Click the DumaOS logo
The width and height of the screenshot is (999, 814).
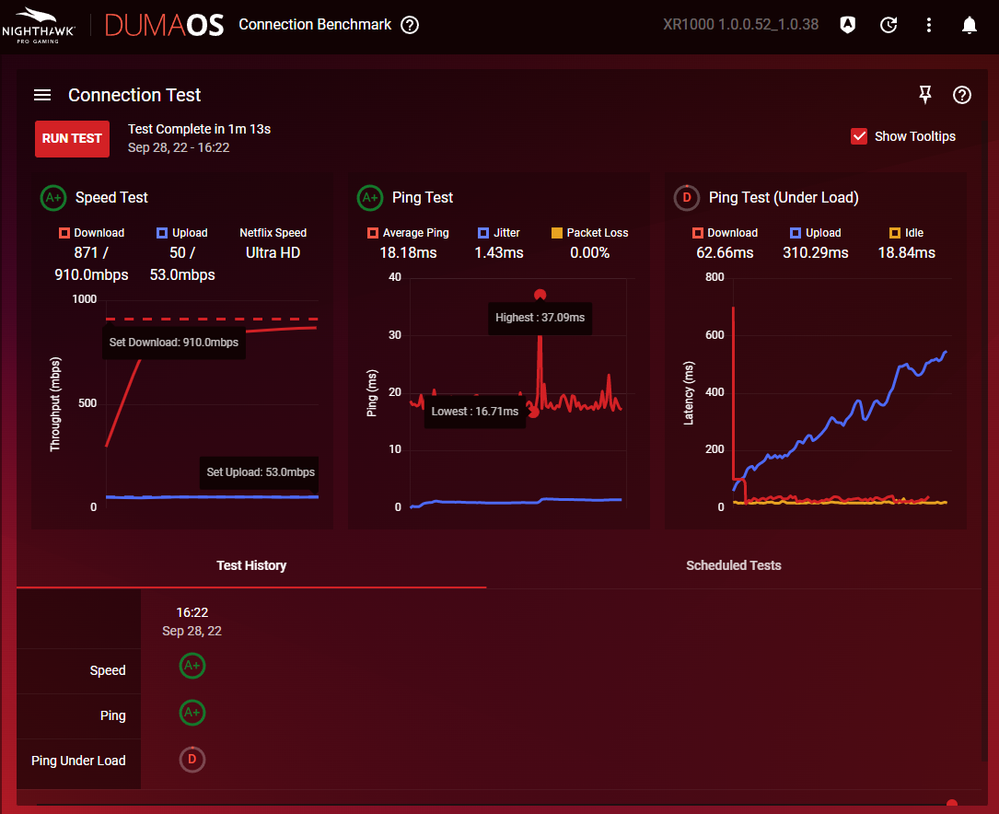coord(164,25)
